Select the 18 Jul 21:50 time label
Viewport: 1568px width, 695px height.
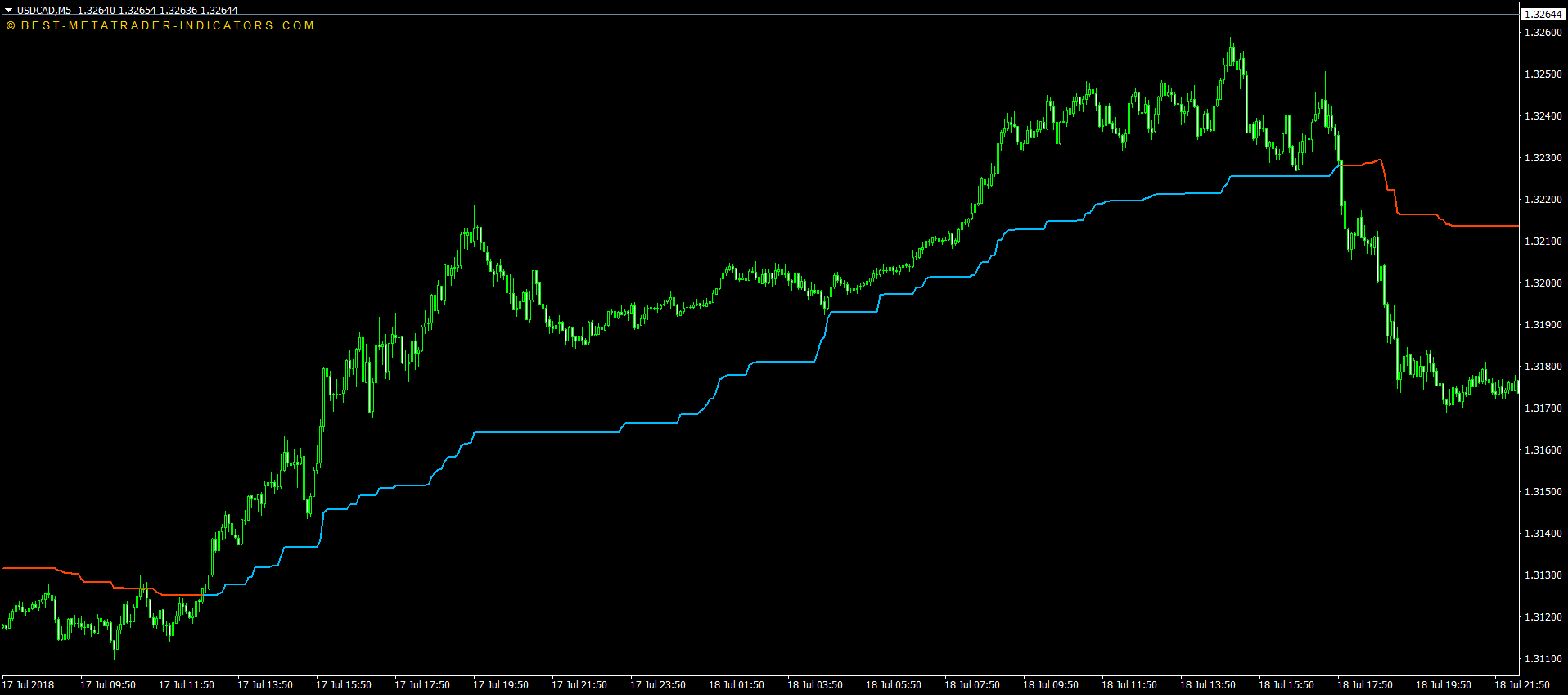point(1522,685)
